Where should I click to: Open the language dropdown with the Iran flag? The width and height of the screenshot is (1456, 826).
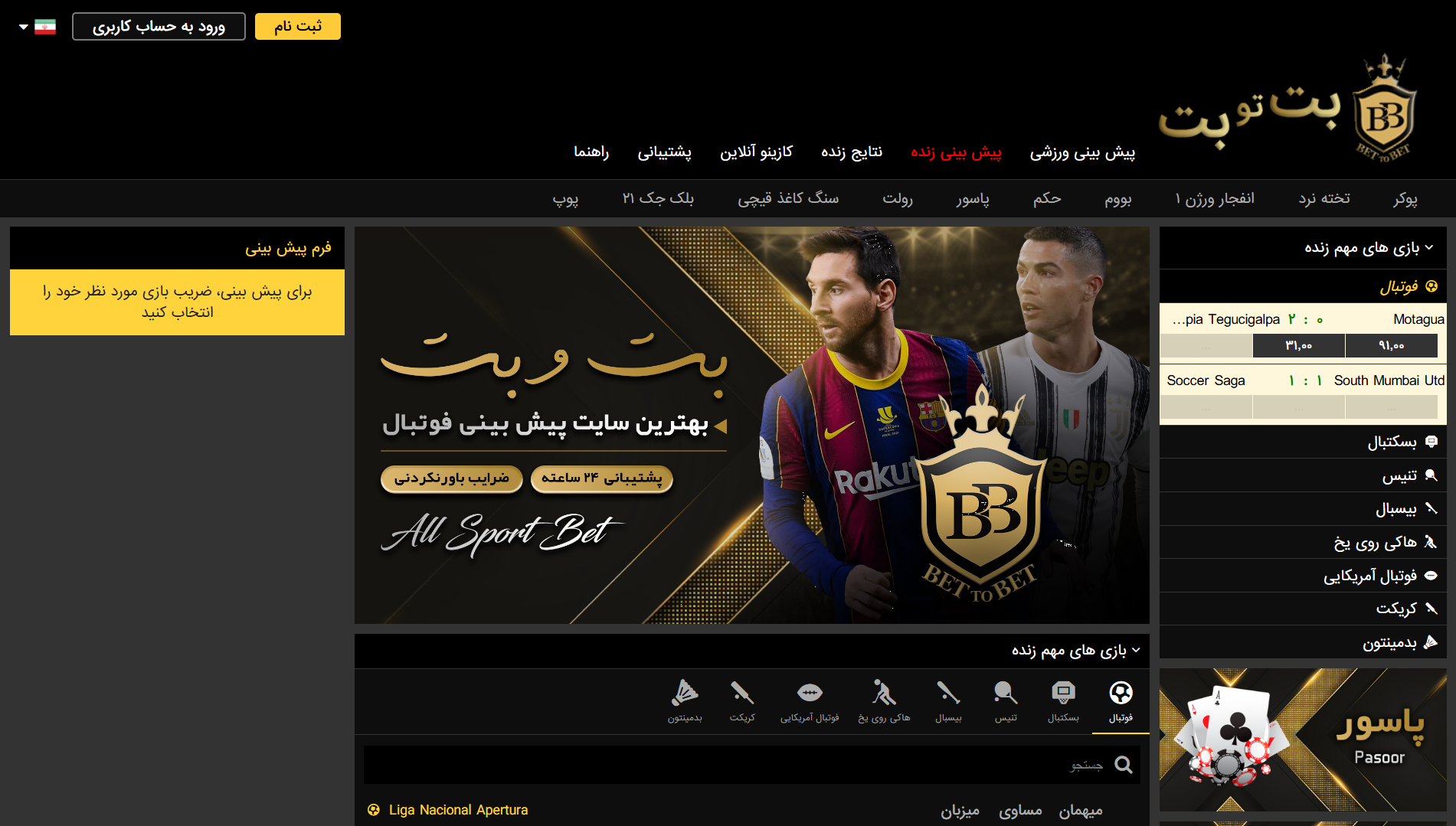coord(38,27)
